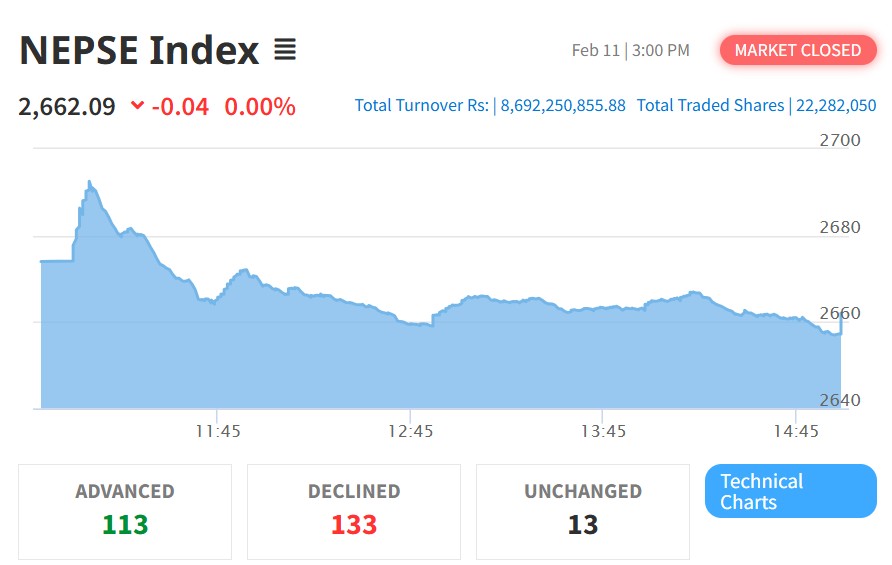Click the 2700 y-axis label
892x565 pixels.
coord(839,140)
